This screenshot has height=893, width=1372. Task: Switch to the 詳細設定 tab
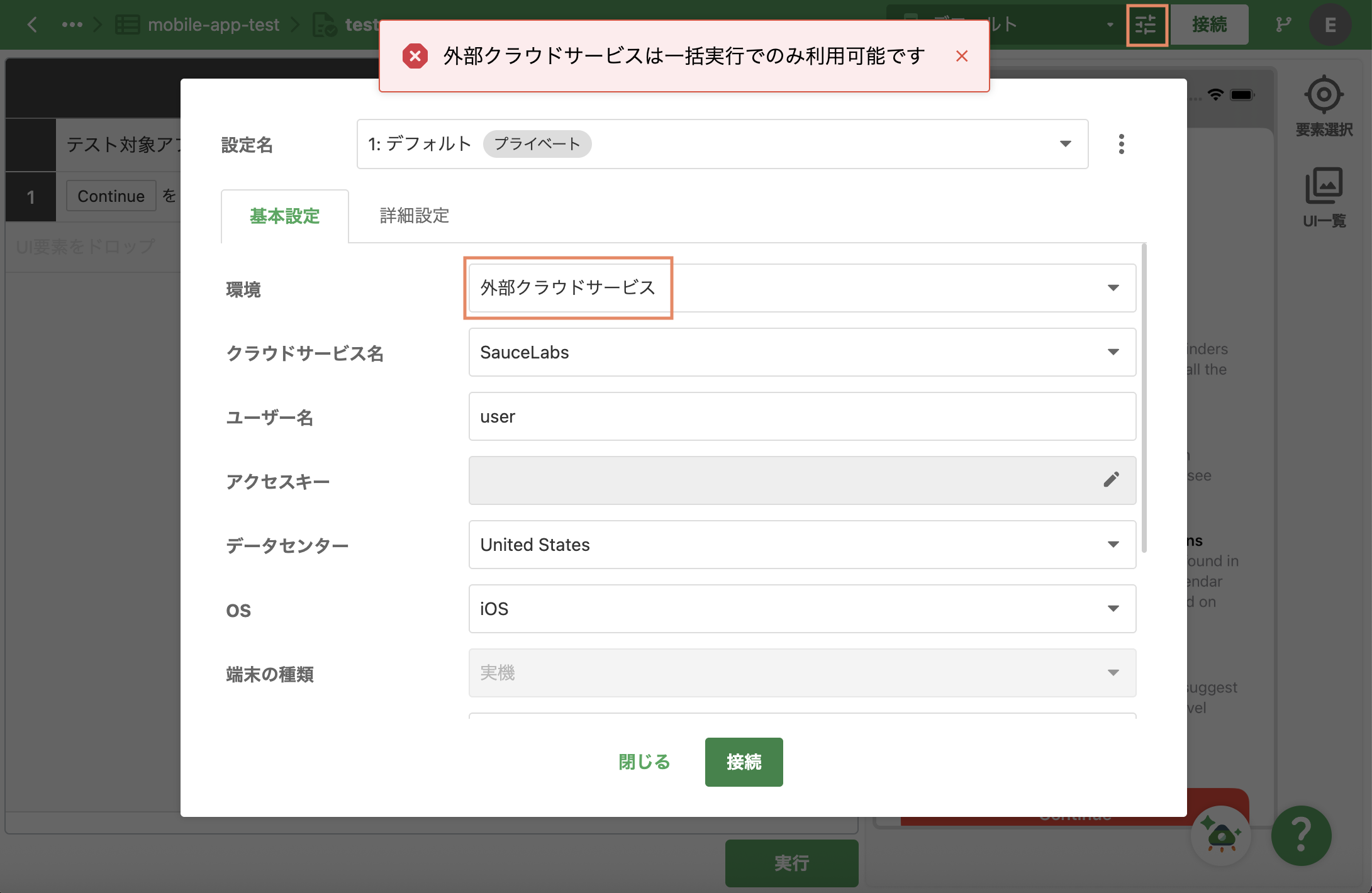tap(414, 216)
